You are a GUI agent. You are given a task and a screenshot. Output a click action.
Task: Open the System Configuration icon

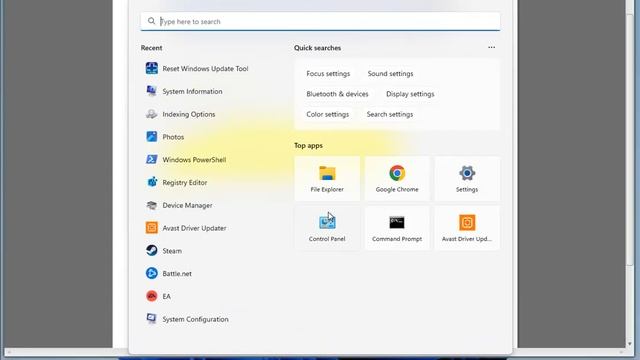pos(151,319)
